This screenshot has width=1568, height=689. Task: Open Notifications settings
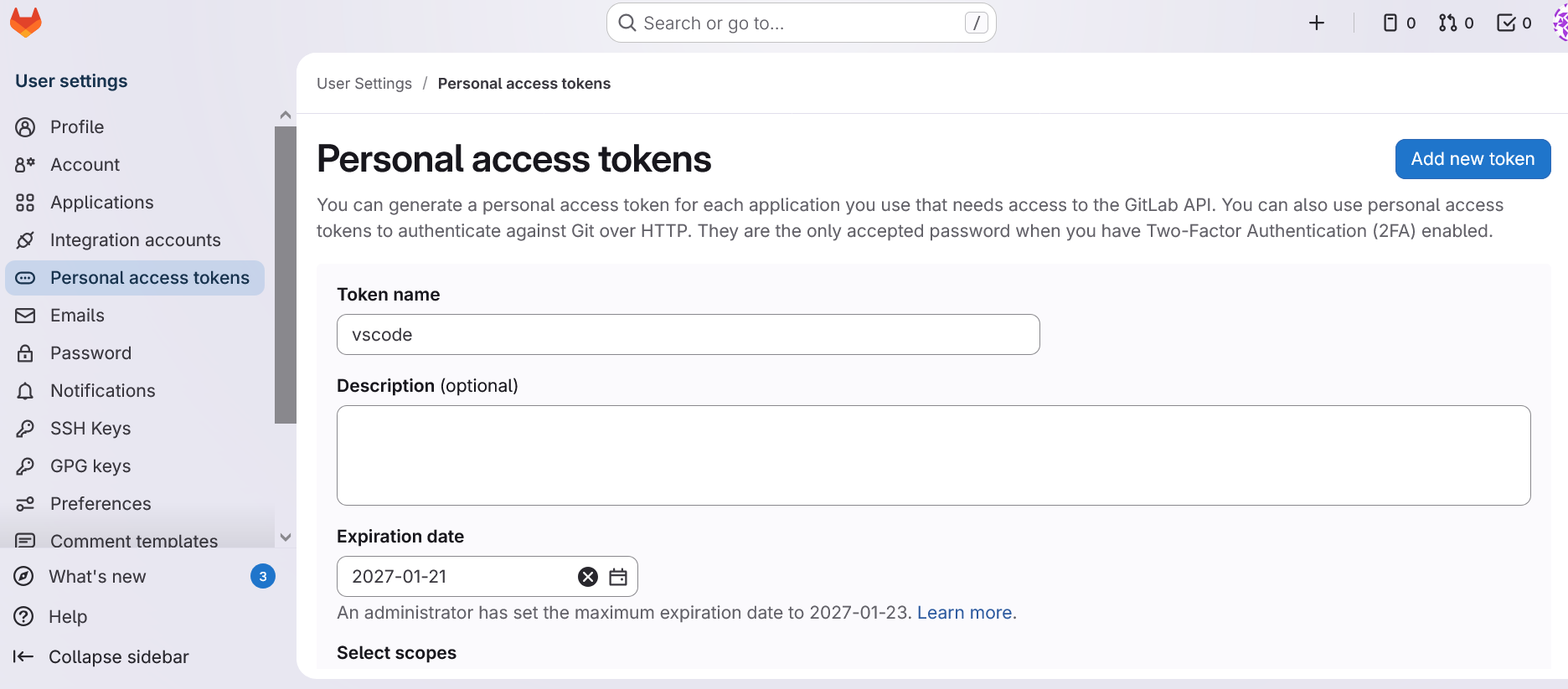102,391
